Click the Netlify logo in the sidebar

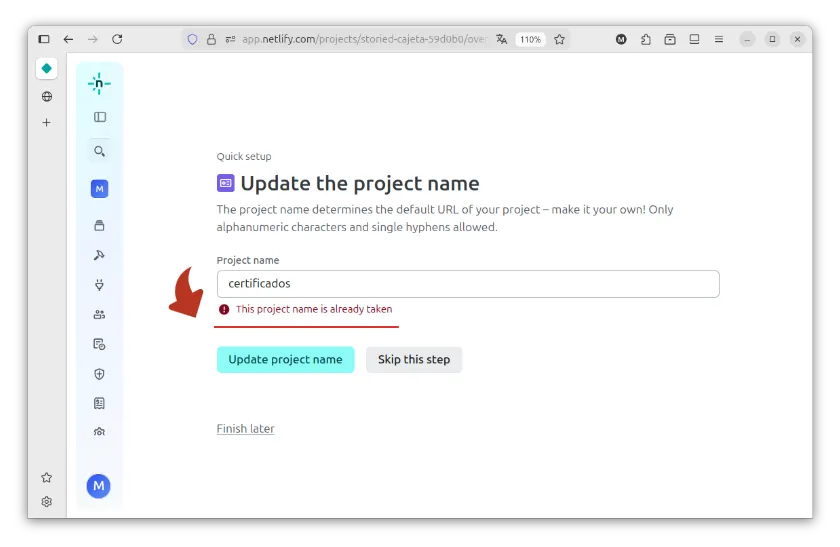[x=99, y=84]
